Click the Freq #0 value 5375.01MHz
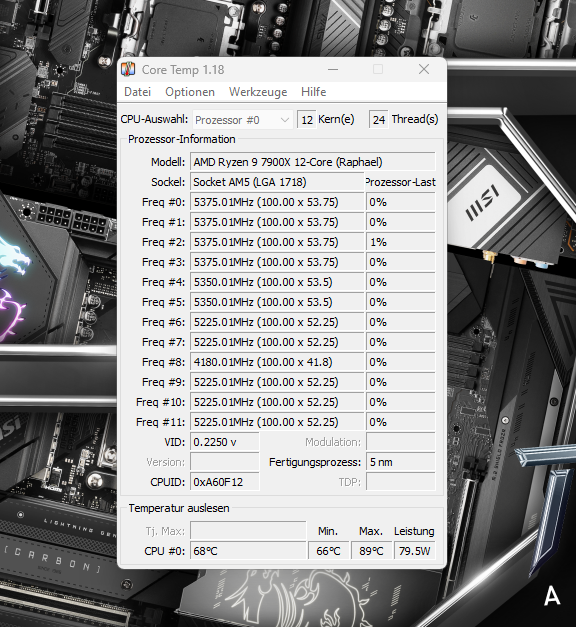The width and height of the screenshot is (576, 627). 277,202
